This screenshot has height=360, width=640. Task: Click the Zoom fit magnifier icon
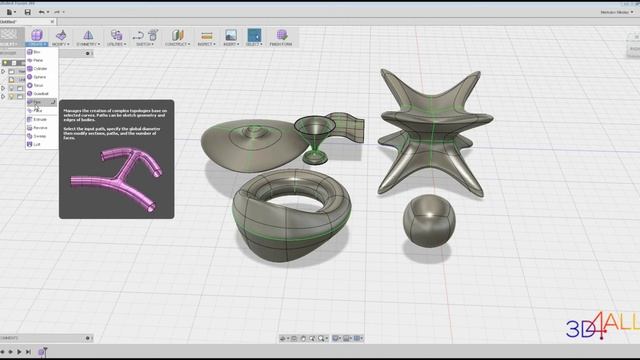(x=322, y=338)
